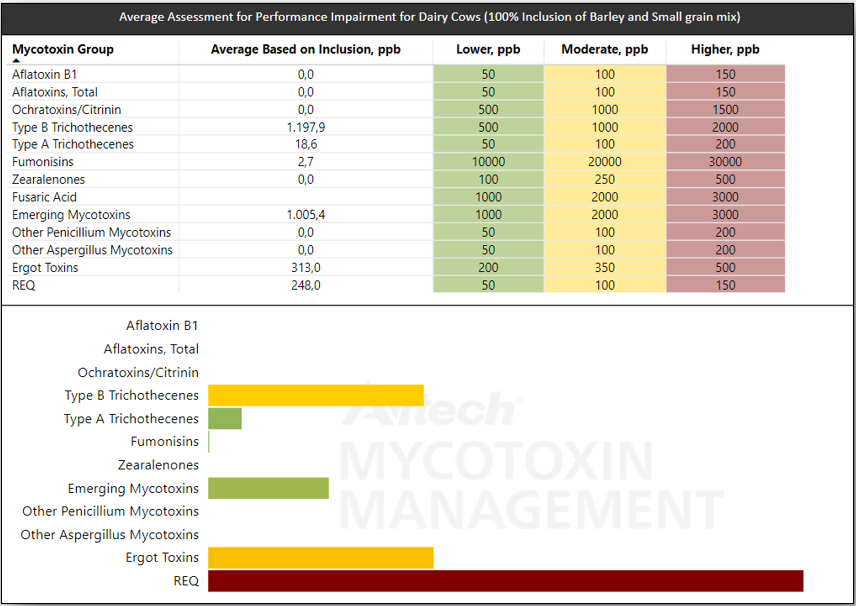Click the Fusaric Acid row name
Screen dimensions: 856x606
pos(44,197)
